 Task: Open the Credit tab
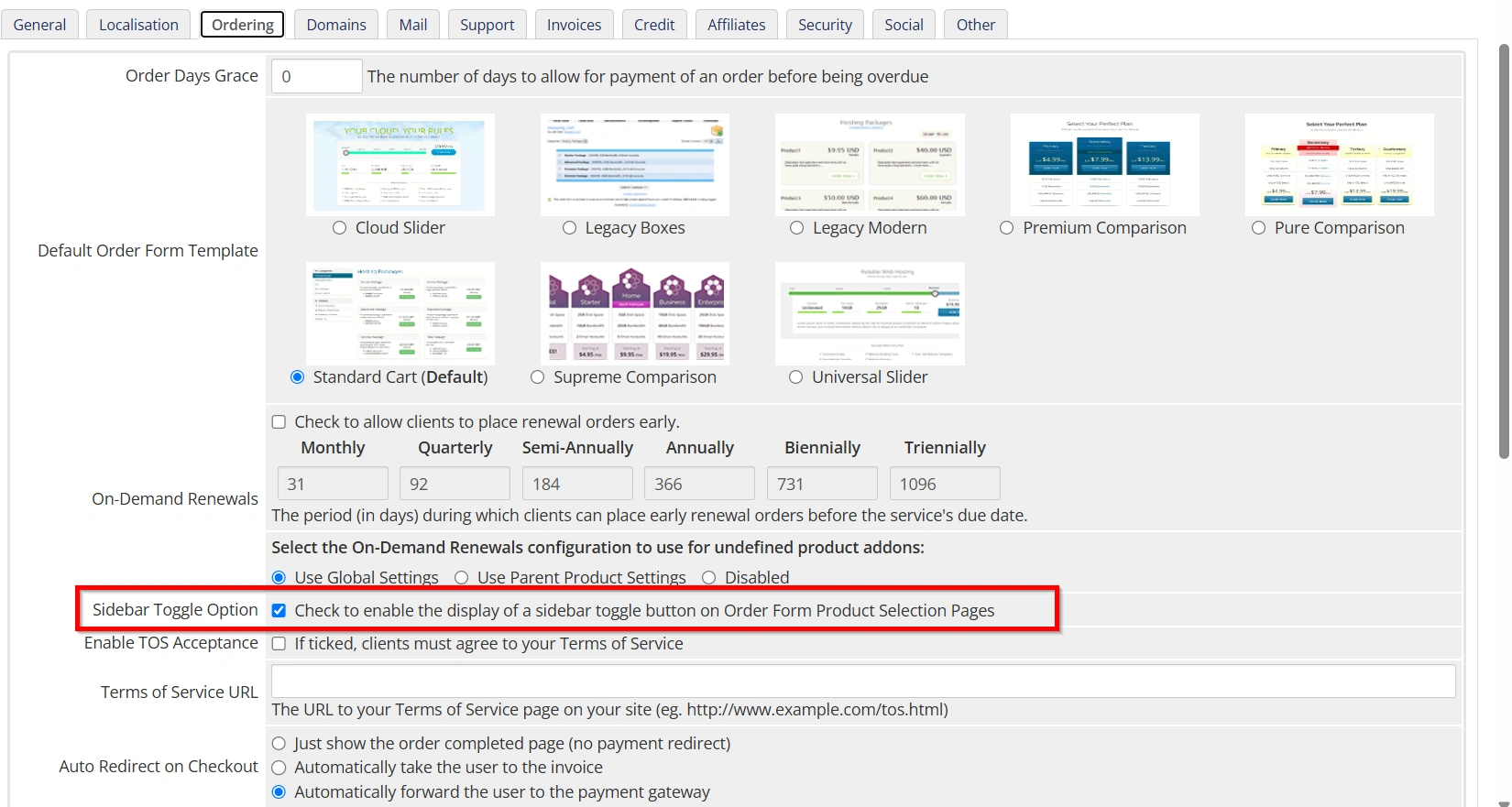(x=654, y=25)
